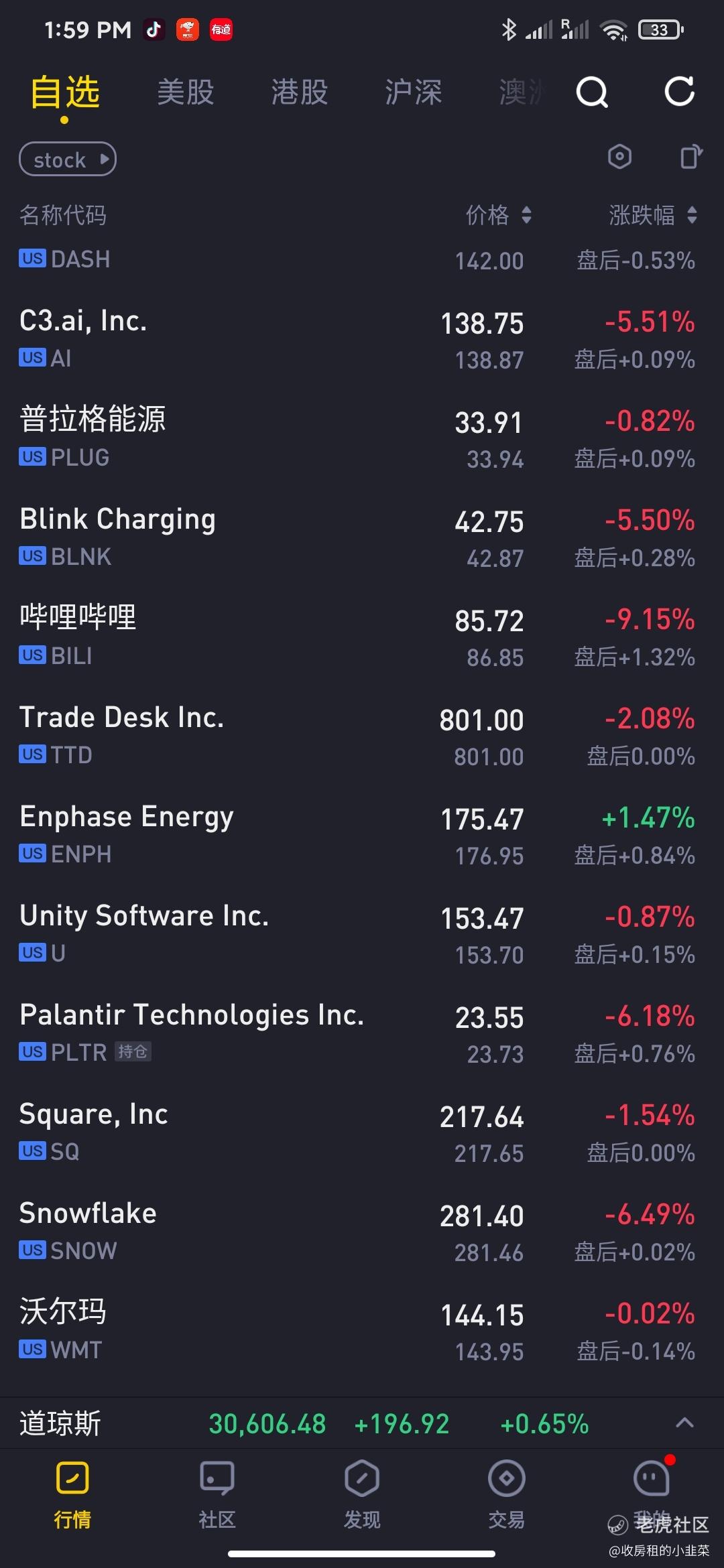Switch to the 美股 tab
Viewport: 724px width, 1568px height.
[x=186, y=92]
